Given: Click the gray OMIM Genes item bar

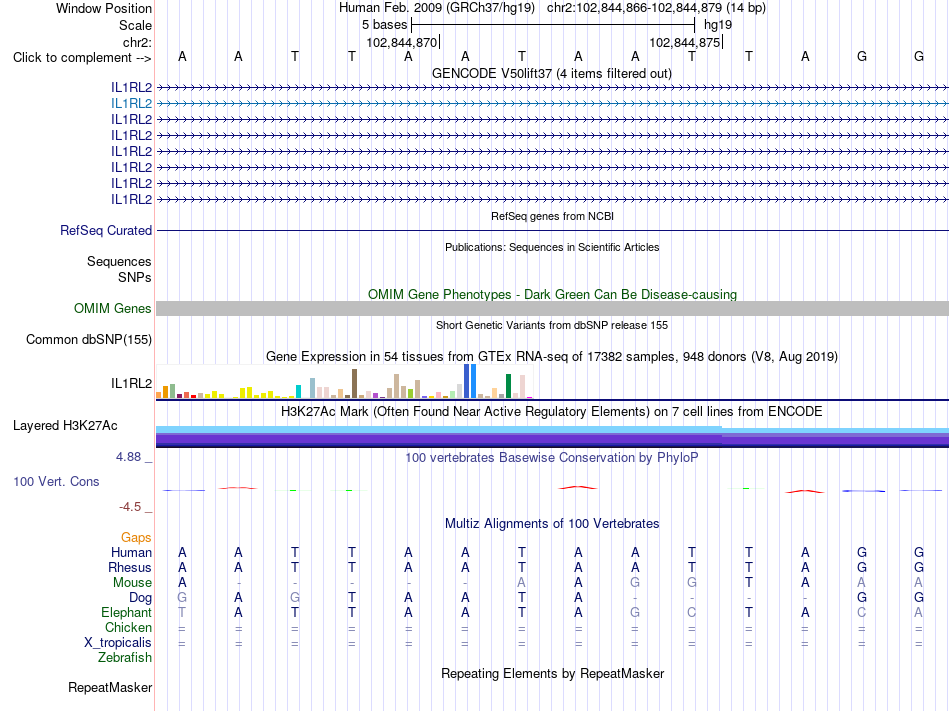Looking at the screenshot, I should pos(552,308).
